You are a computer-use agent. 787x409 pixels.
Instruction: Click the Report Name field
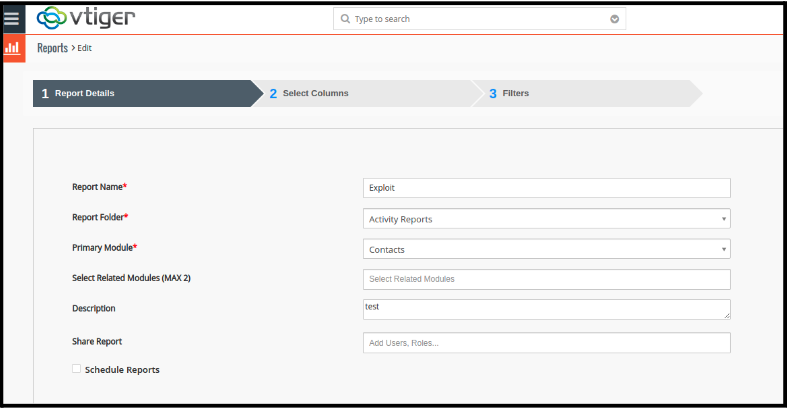coord(546,188)
